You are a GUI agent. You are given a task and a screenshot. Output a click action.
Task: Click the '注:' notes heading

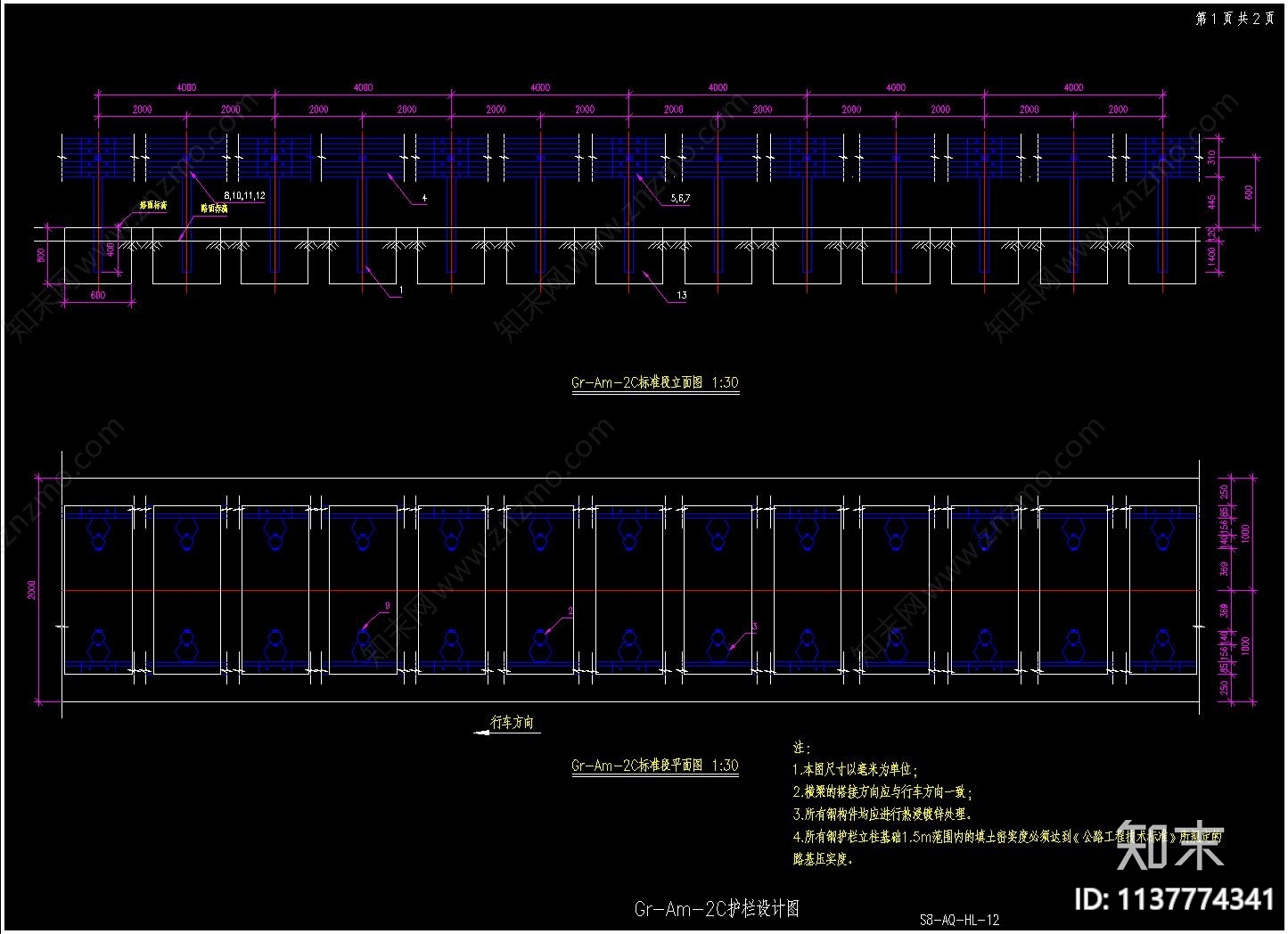tap(801, 747)
